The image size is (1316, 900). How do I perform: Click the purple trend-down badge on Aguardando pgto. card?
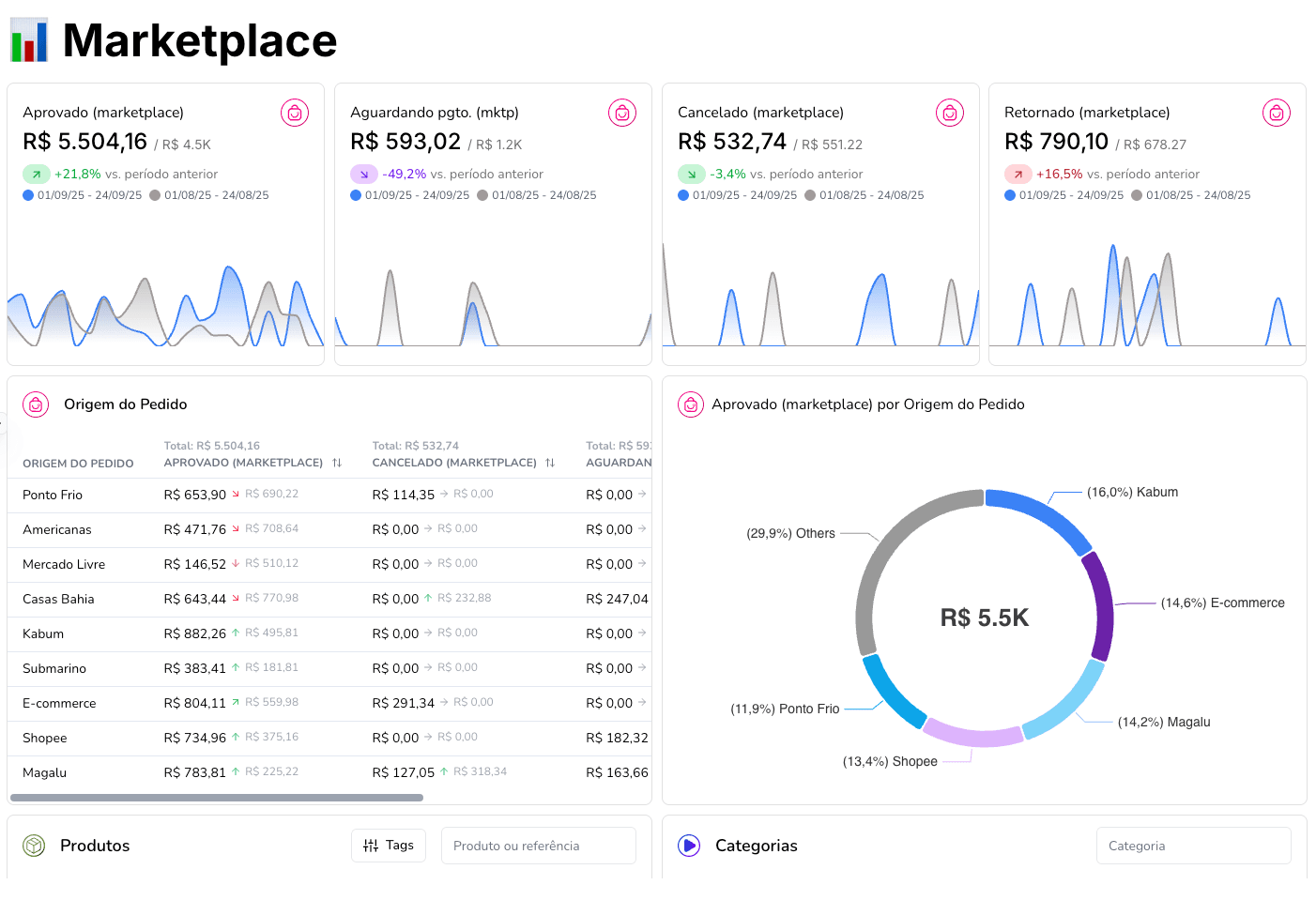pos(364,174)
